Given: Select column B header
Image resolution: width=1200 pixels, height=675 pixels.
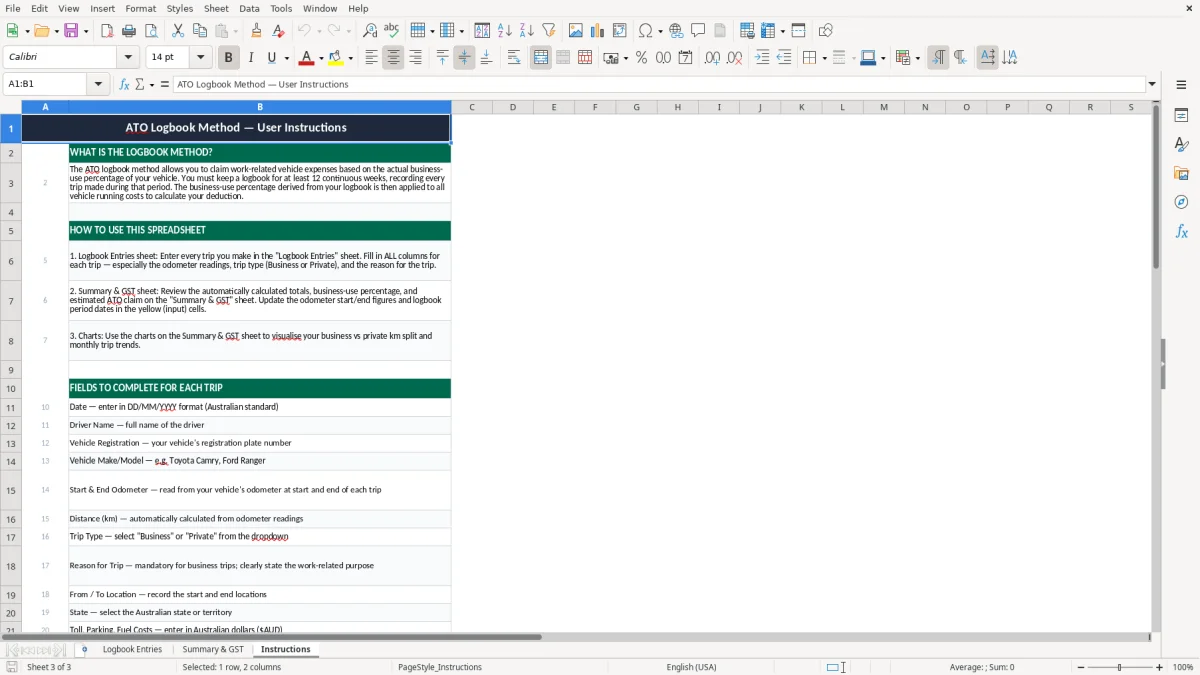Looking at the screenshot, I should (x=260, y=107).
